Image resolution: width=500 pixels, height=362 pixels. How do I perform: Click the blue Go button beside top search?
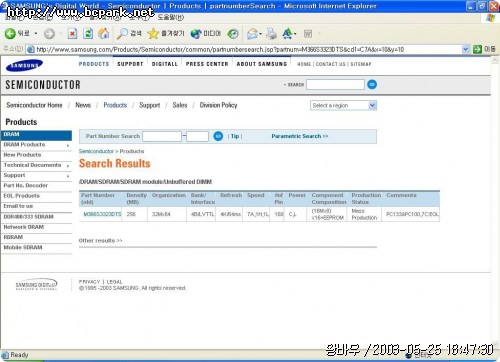(372, 84)
